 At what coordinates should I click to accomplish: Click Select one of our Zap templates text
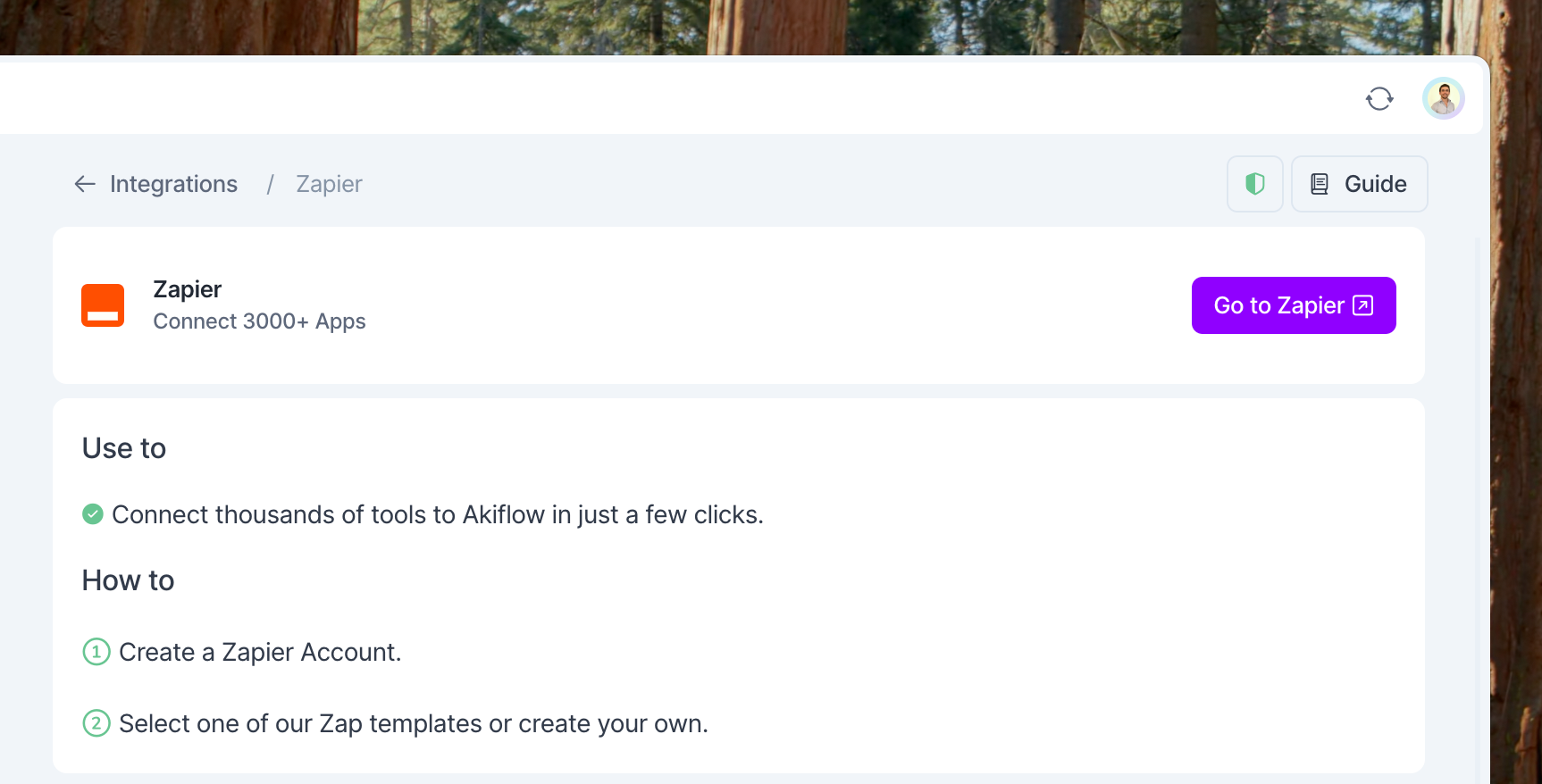tap(414, 723)
